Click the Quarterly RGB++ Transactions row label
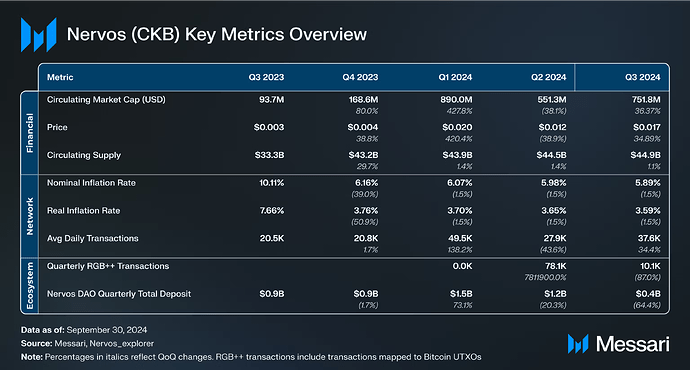The height and width of the screenshot is (370, 690). [108, 266]
